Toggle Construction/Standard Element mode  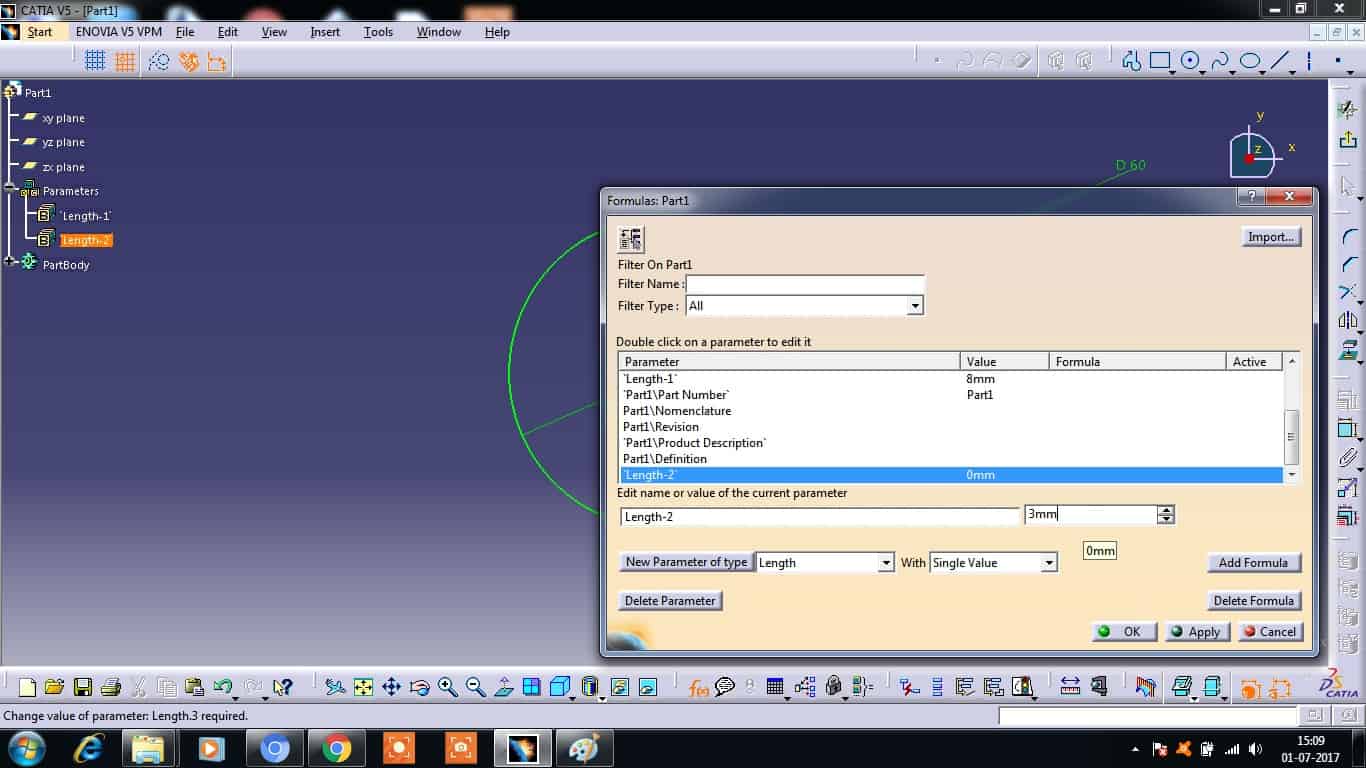159,61
